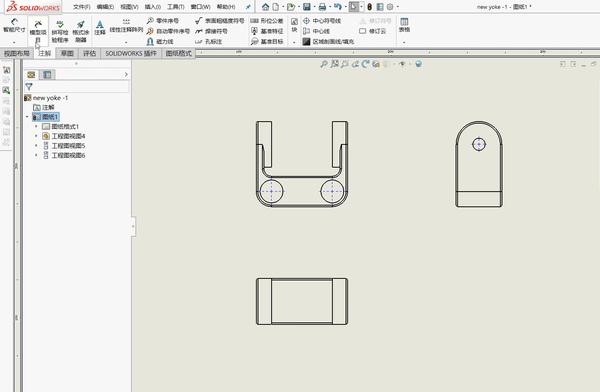This screenshot has height=392, width=600.
Task: Toggle the traffic light rebuild icon
Action: pos(369,7)
